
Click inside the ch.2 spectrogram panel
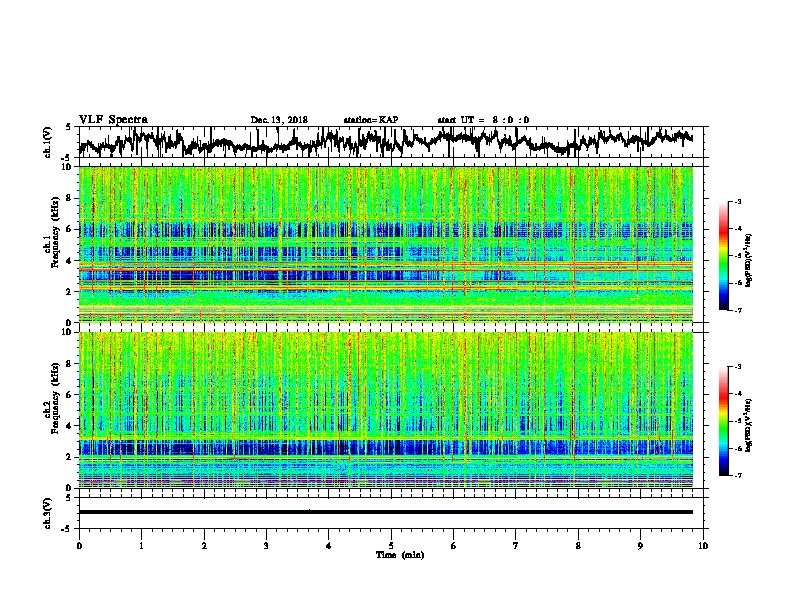(385, 410)
